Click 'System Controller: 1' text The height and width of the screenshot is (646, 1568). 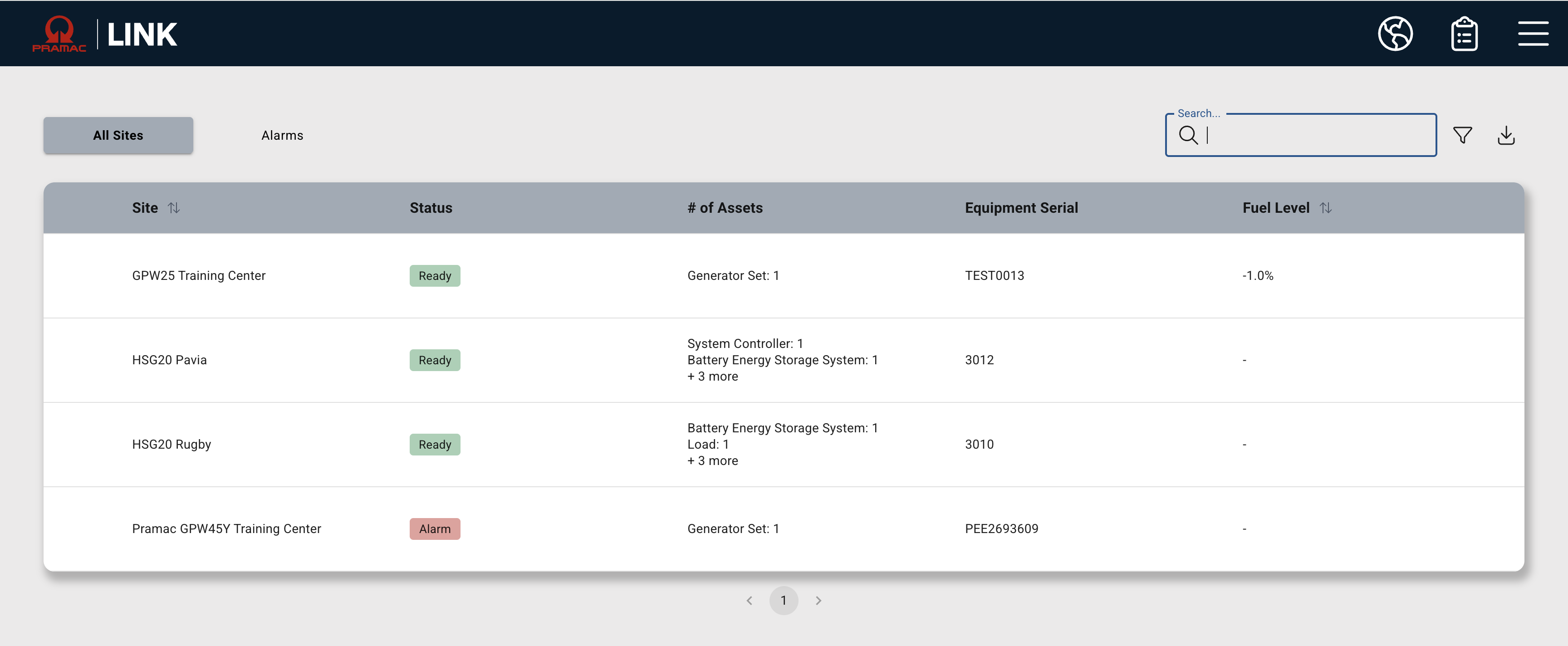745,344
